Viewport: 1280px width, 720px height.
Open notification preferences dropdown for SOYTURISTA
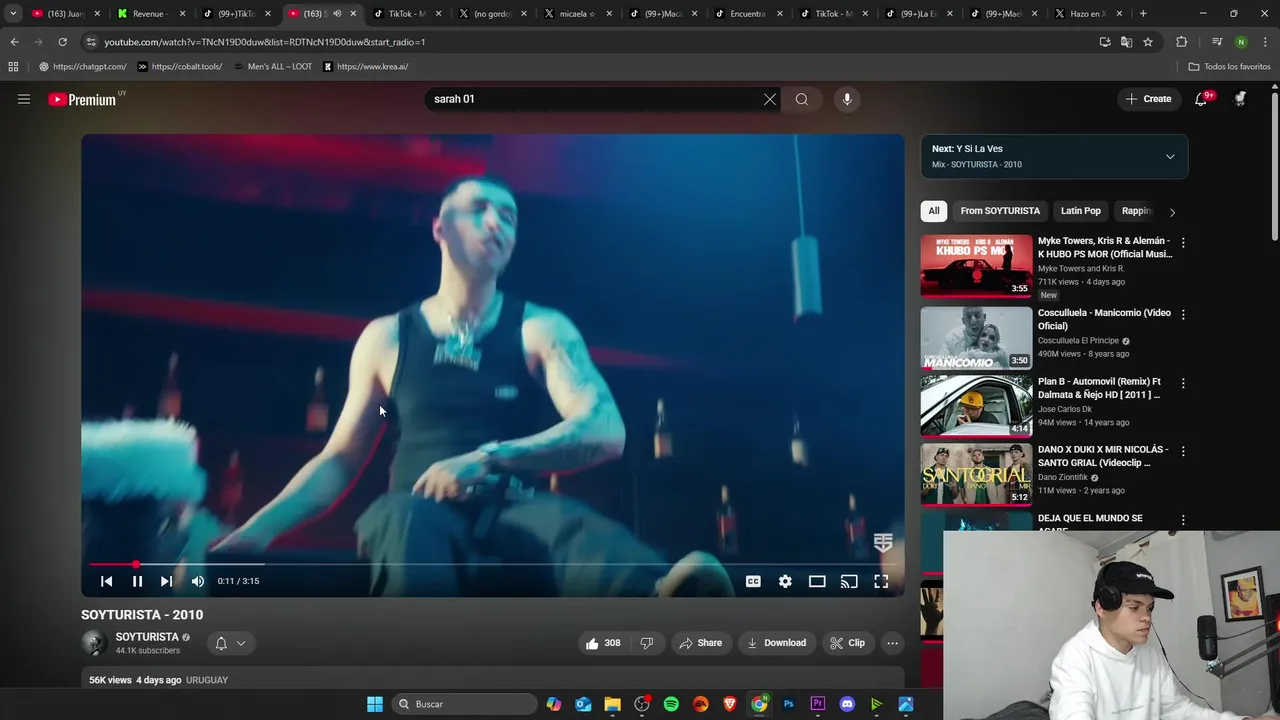point(231,643)
